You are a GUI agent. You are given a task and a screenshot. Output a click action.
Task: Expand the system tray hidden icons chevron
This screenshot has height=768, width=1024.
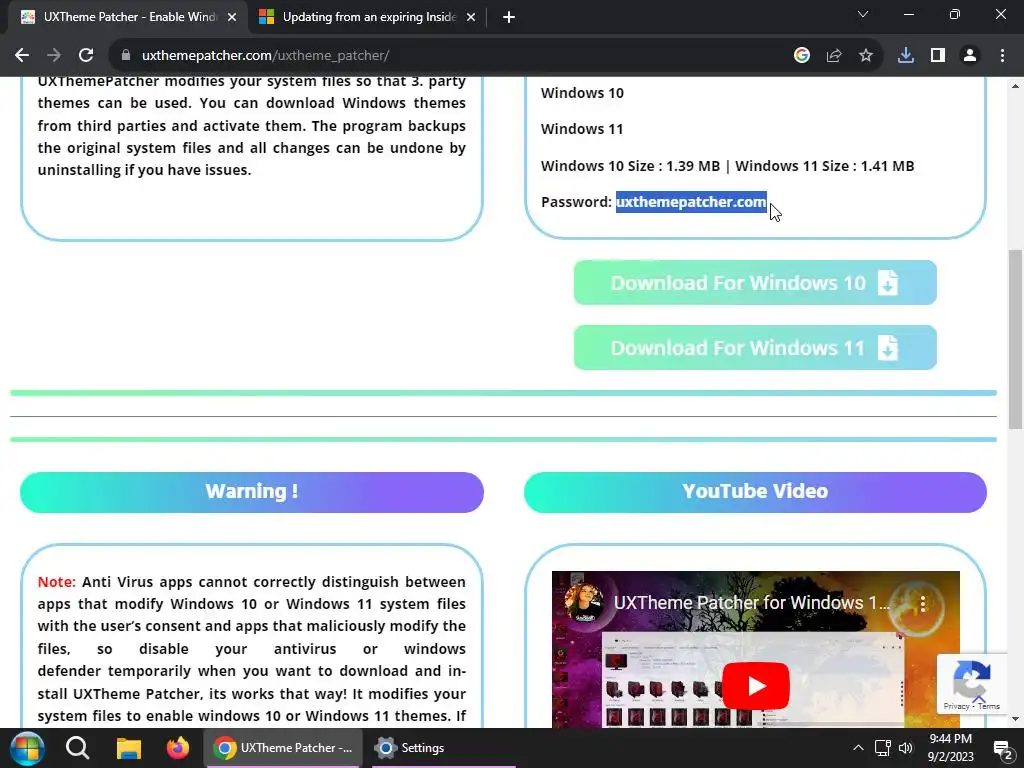[x=858, y=748]
